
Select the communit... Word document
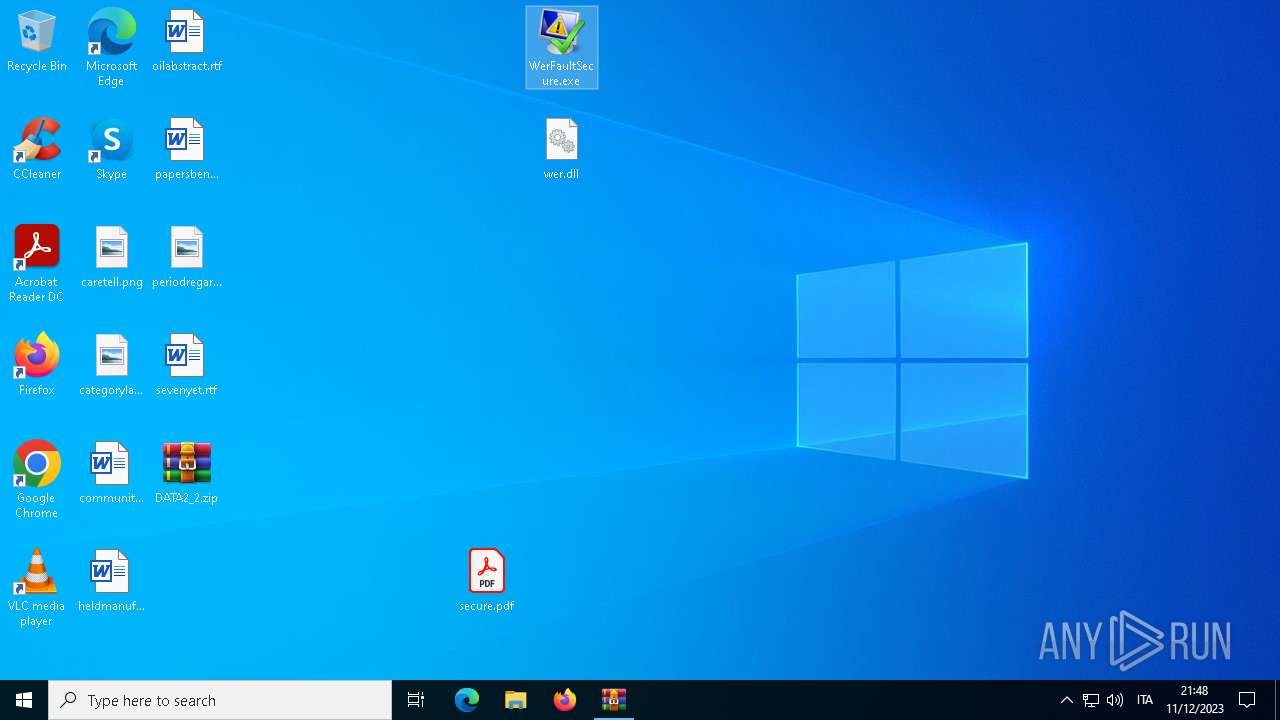(111, 474)
